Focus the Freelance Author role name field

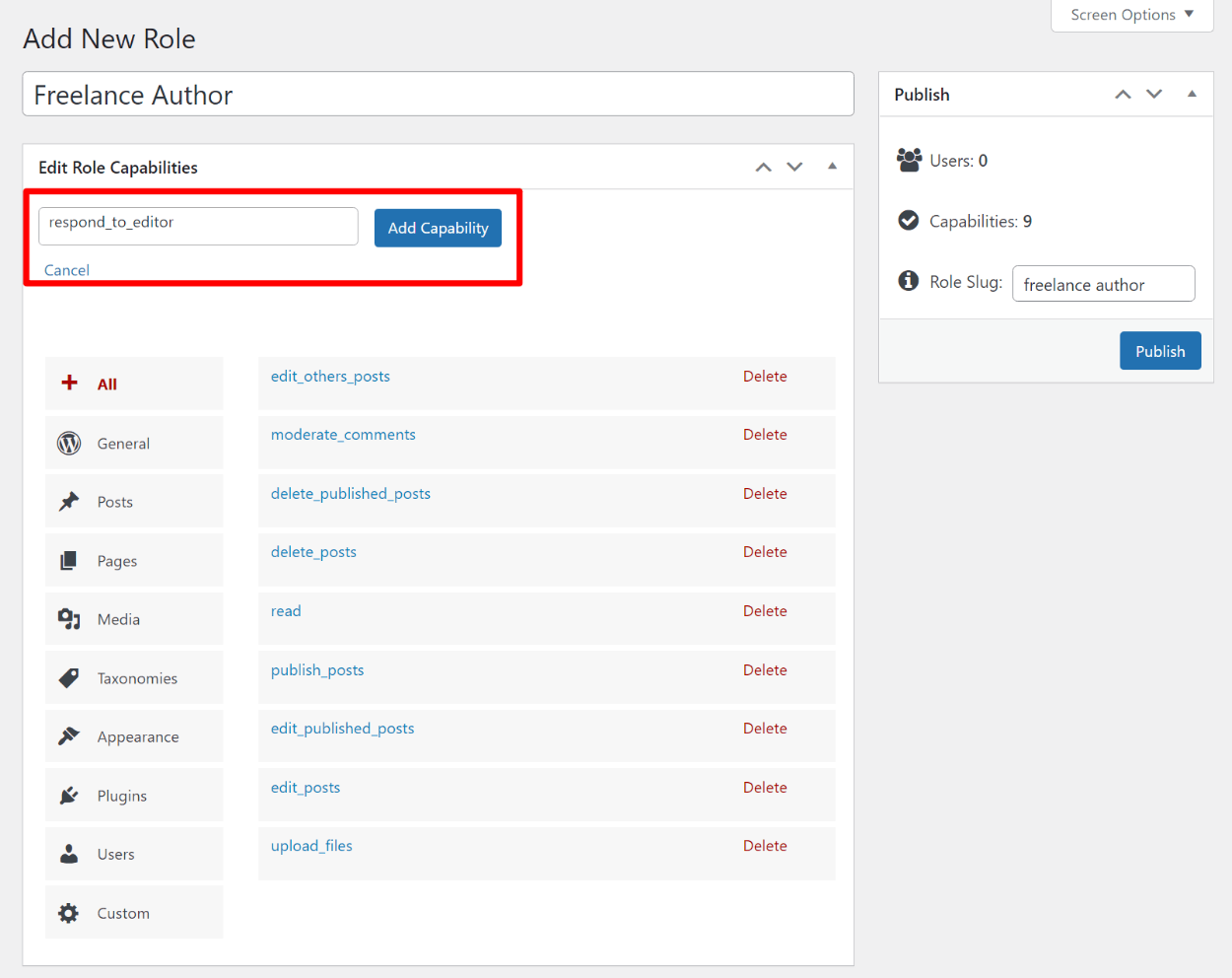438,94
